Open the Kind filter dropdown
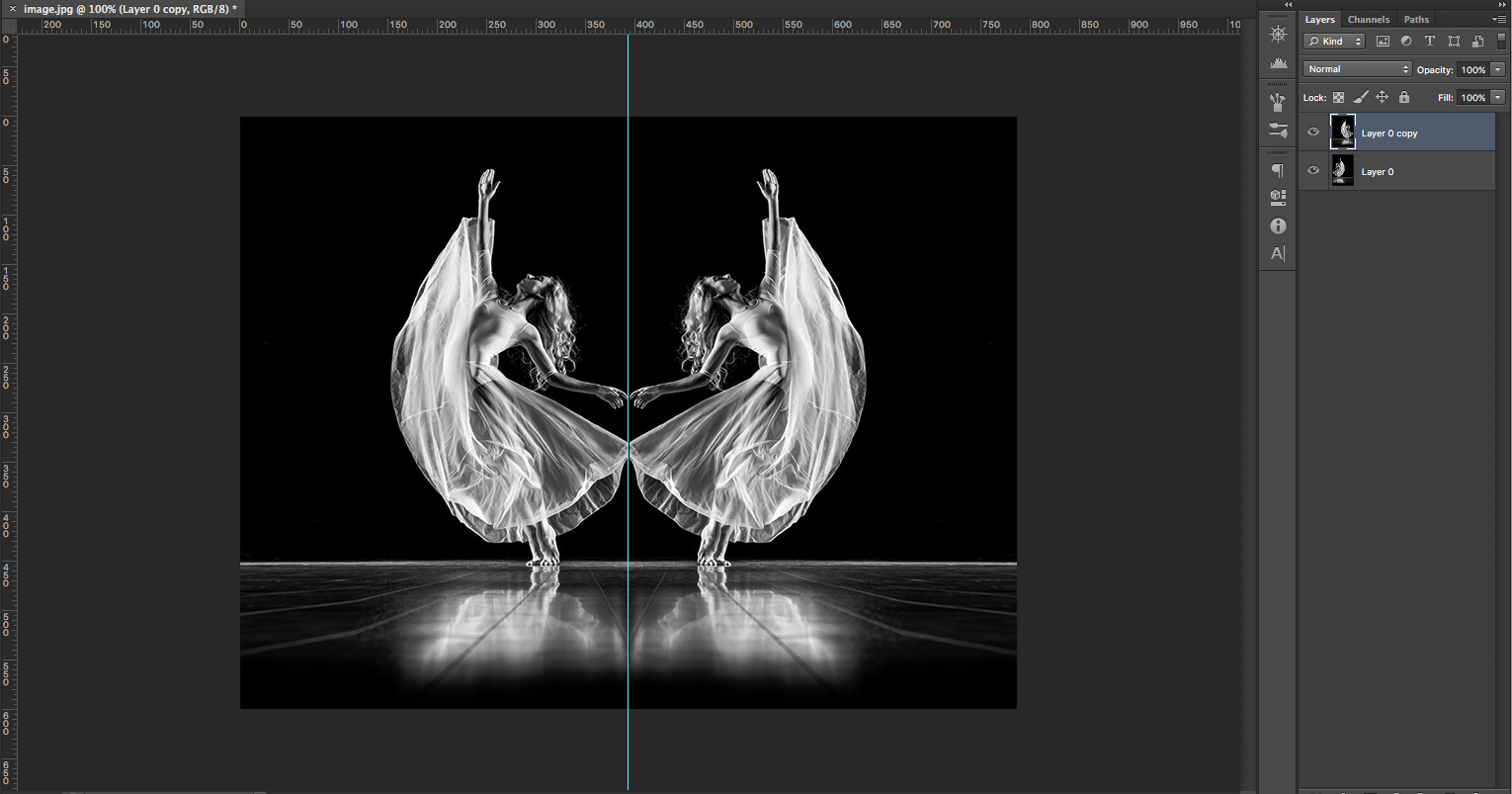The height and width of the screenshot is (794, 1512). [1333, 42]
